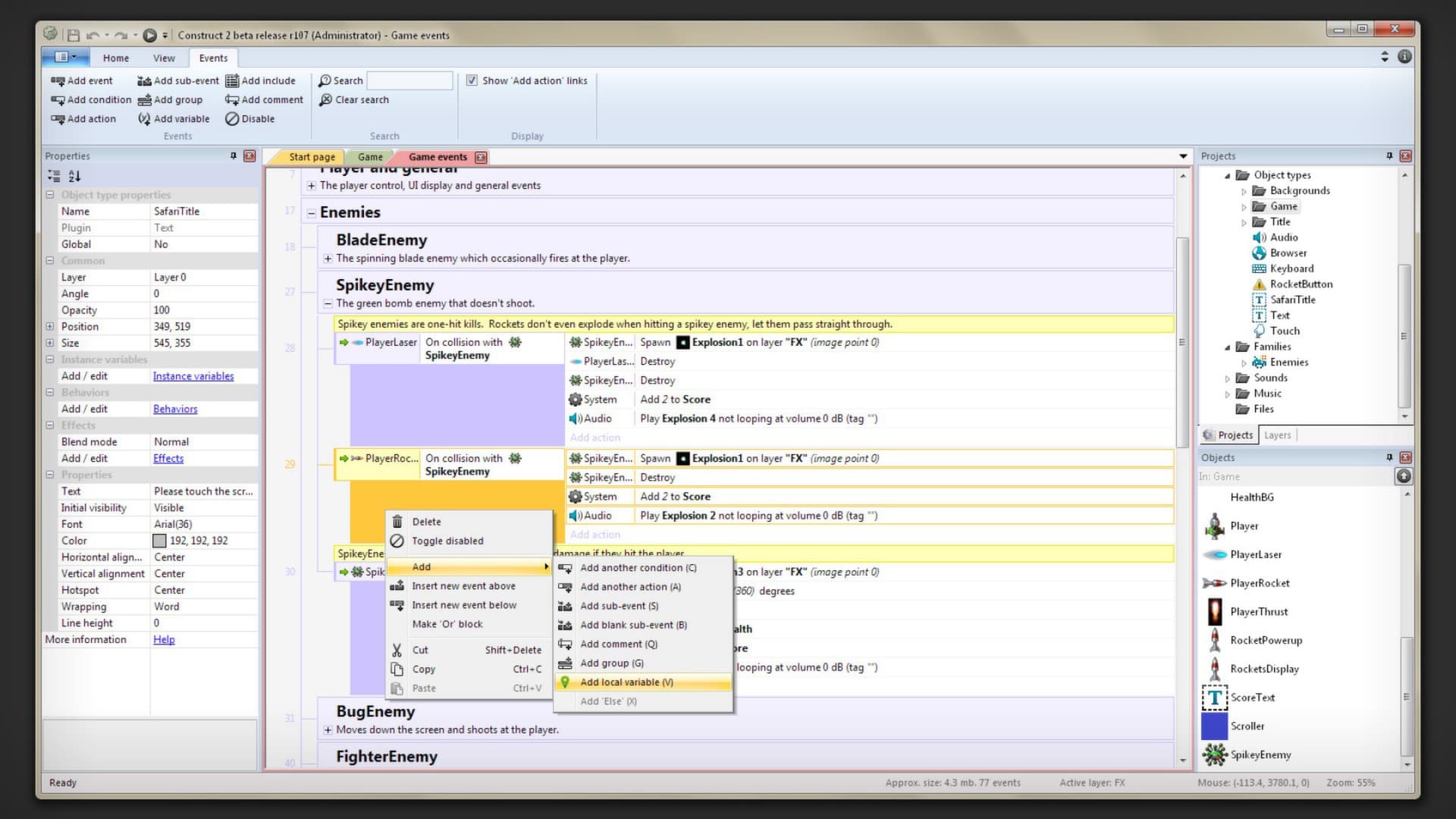Click the Add variable ribbon icon

(x=144, y=118)
